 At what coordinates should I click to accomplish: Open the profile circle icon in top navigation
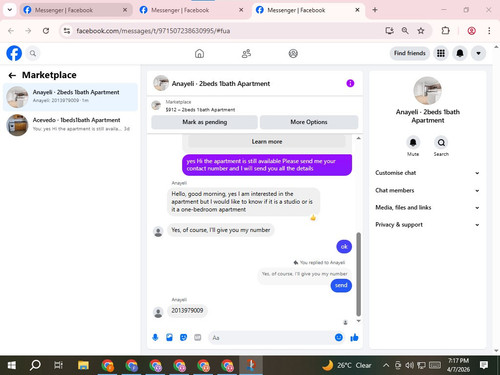[x=293, y=53]
